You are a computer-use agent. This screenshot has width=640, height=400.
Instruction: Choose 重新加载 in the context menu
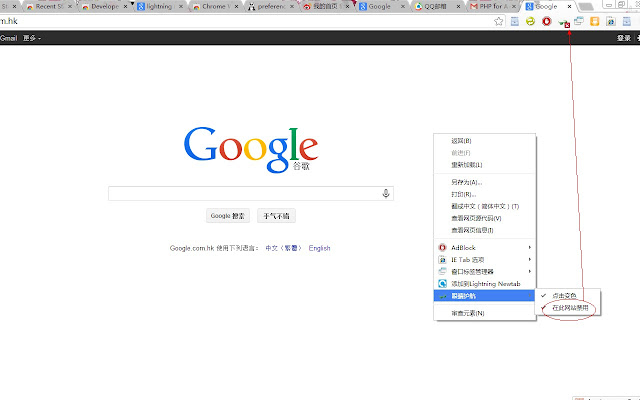click(x=484, y=165)
